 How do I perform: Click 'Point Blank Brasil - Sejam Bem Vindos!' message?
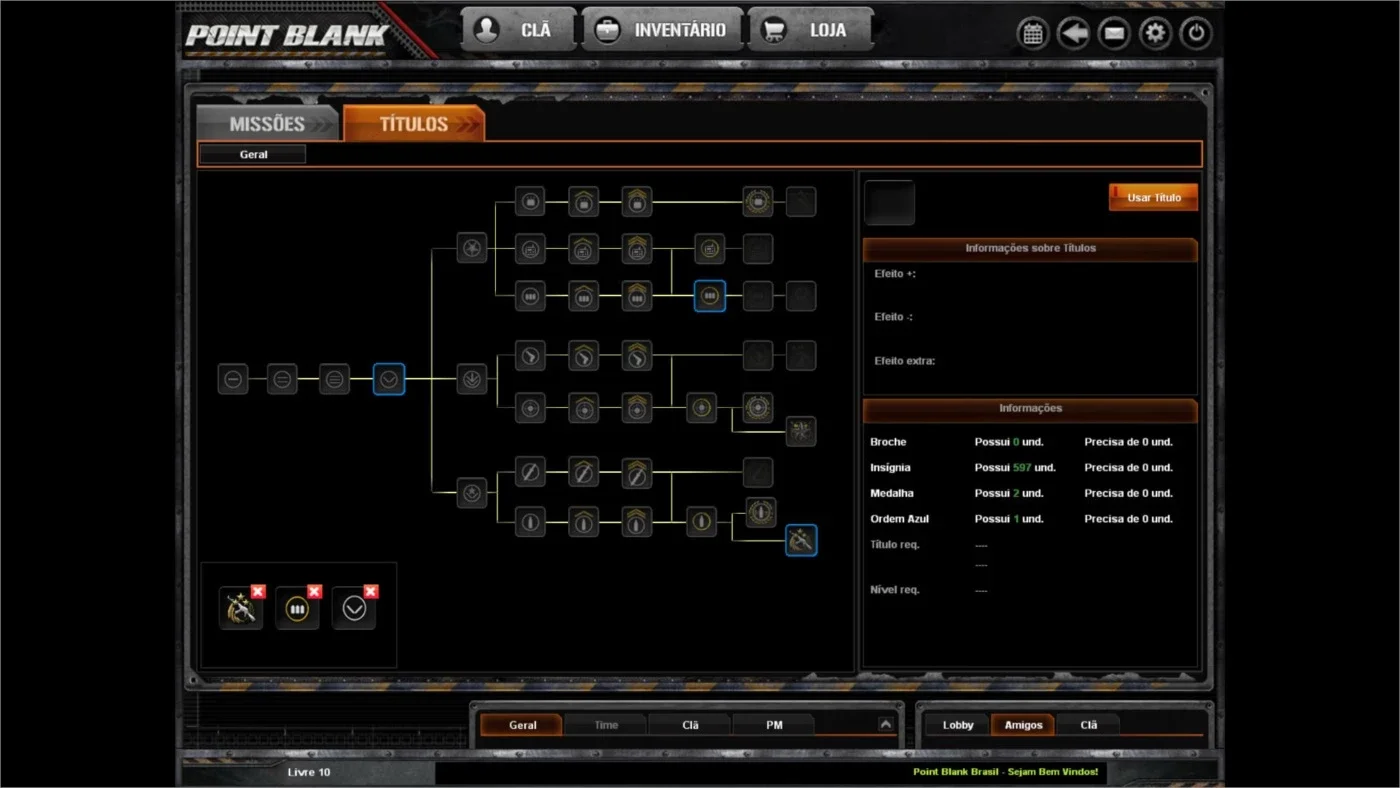[1005, 772]
